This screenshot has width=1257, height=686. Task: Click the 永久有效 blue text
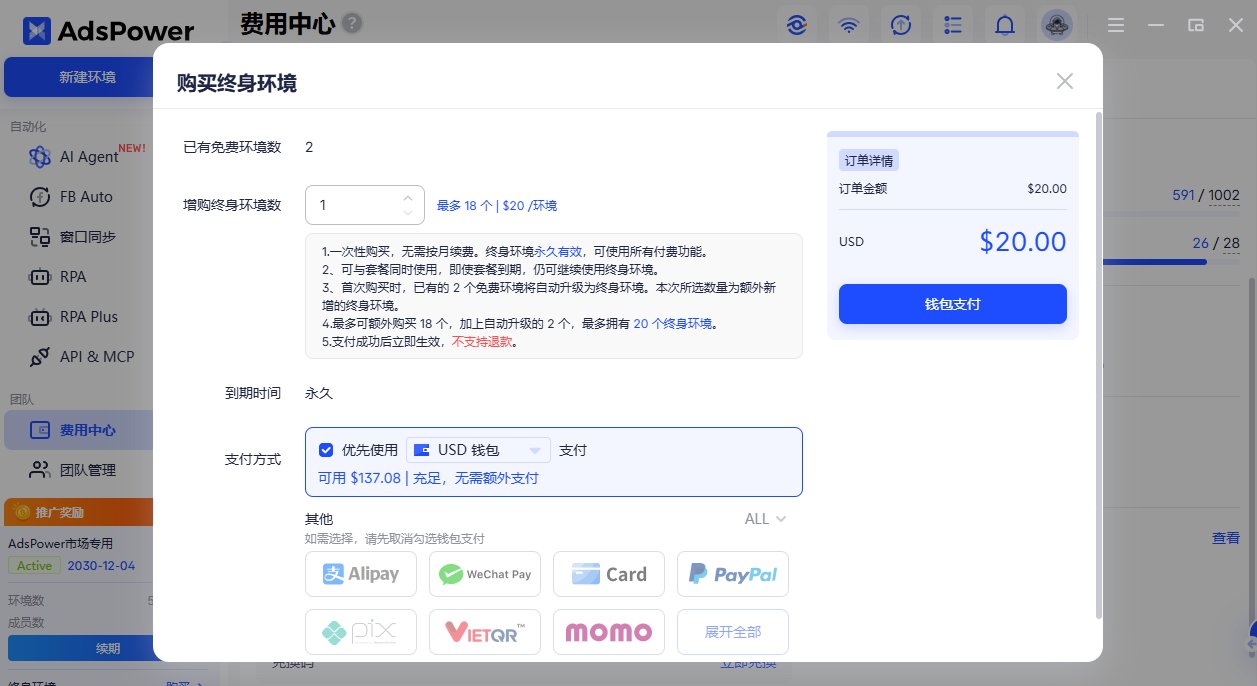[558, 251]
